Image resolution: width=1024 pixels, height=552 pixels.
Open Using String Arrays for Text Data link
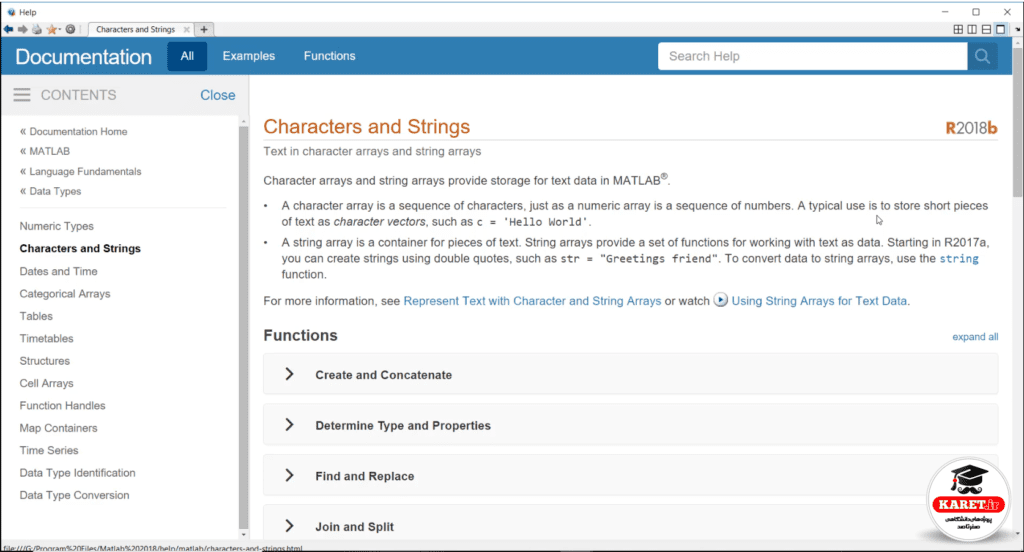point(819,300)
